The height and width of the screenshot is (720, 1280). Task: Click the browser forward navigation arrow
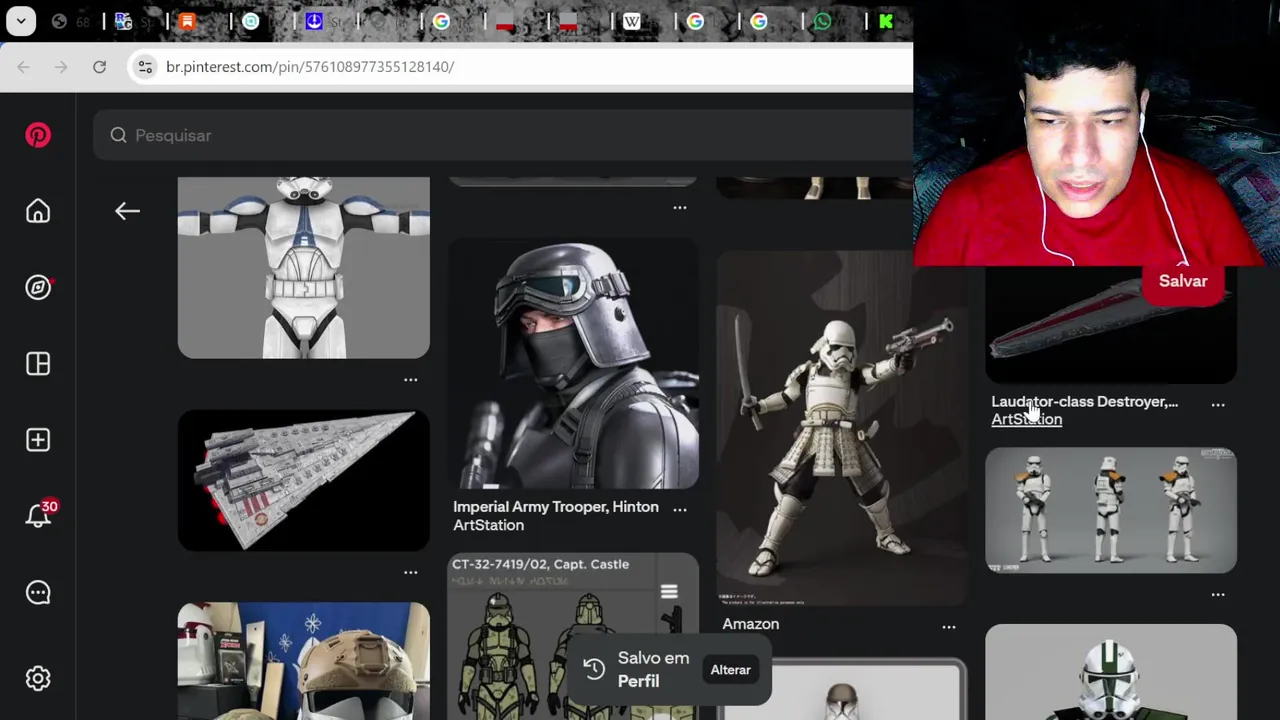coord(61,67)
